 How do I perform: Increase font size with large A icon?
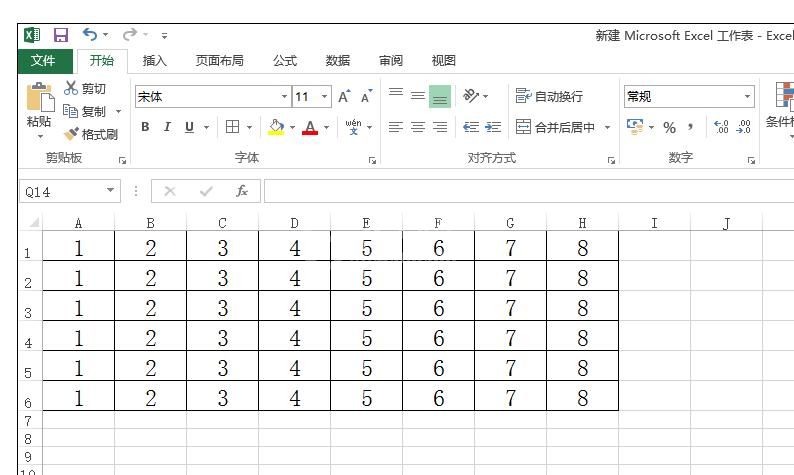coord(344,96)
